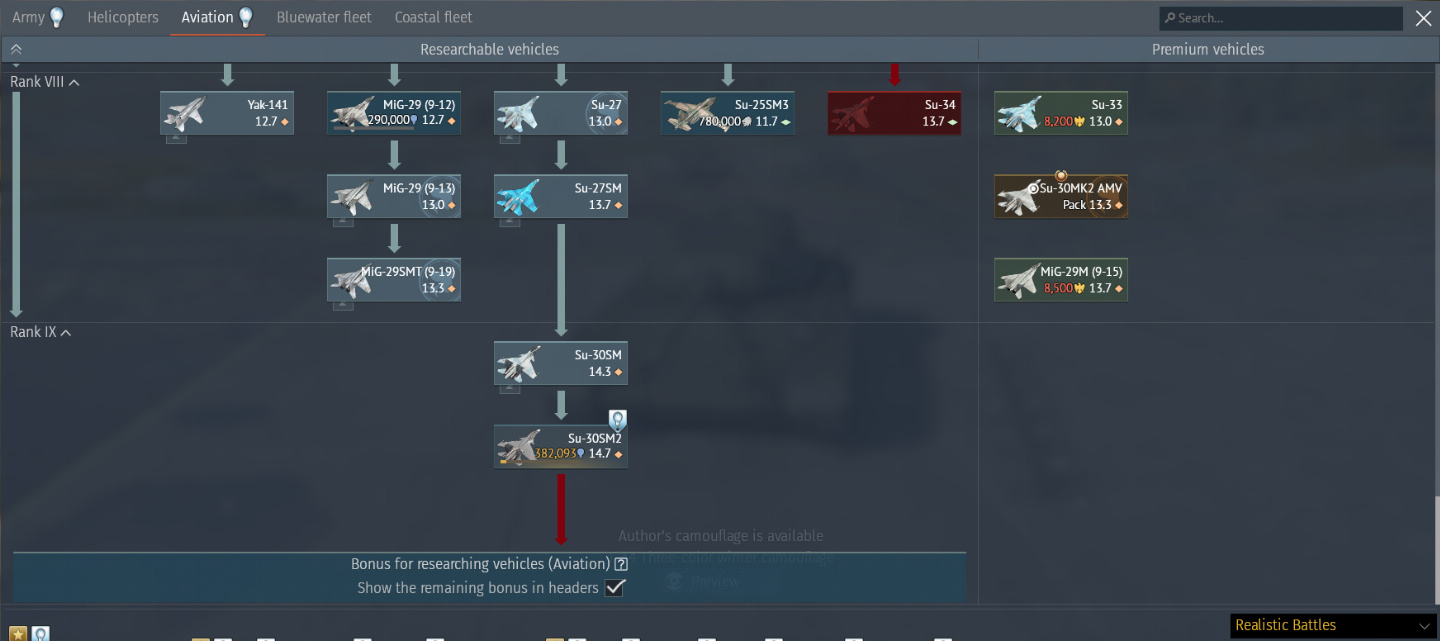
Task: Switch to the Helicopters tab
Action: pos(123,17)
